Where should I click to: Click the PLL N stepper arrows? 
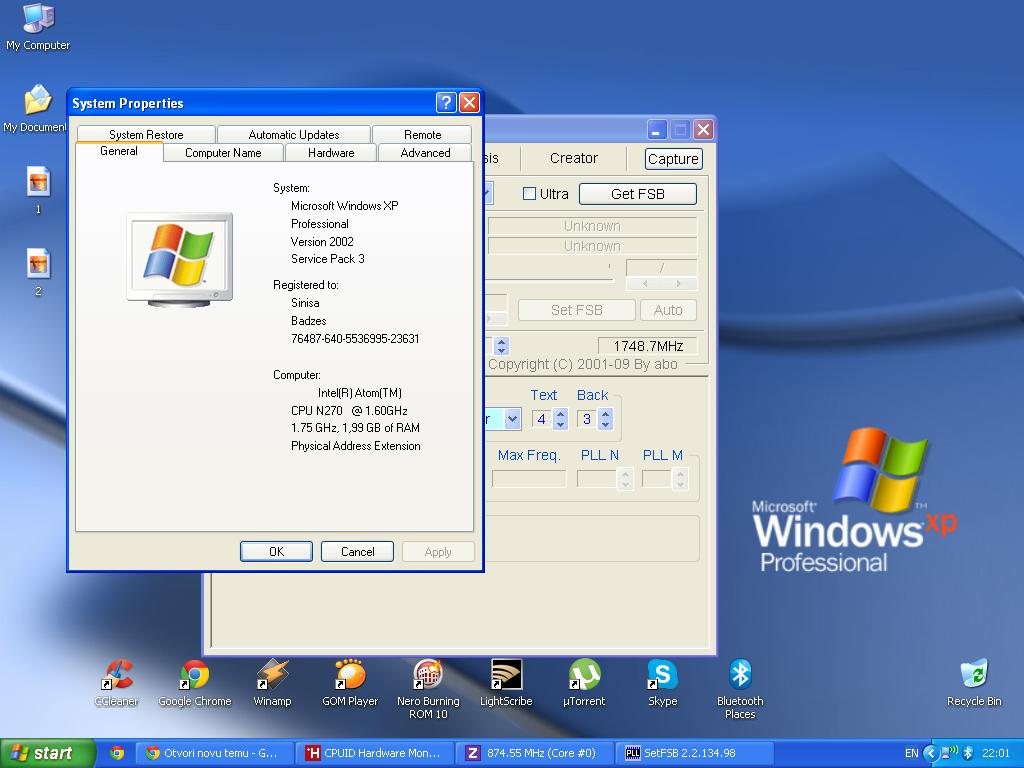coord(625,479)
